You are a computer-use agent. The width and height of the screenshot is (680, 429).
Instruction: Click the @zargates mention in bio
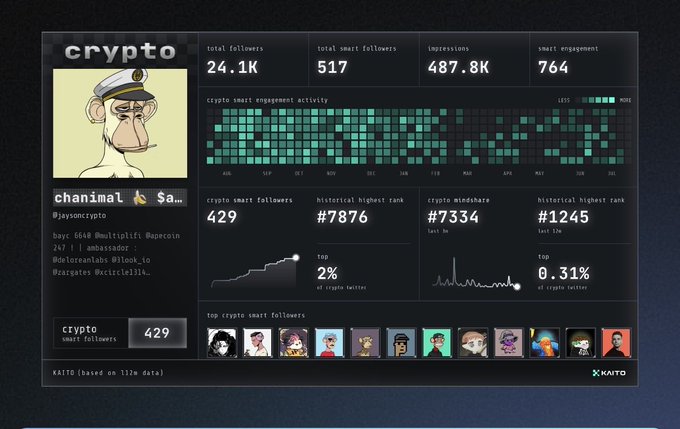click(72, 272)
